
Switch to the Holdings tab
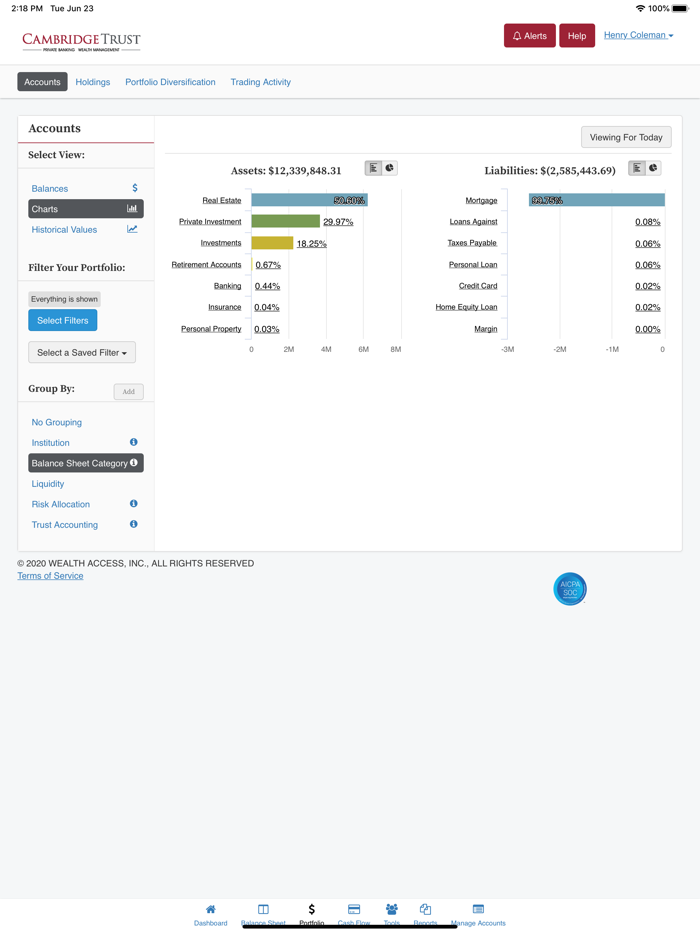(x=92, y=82)
